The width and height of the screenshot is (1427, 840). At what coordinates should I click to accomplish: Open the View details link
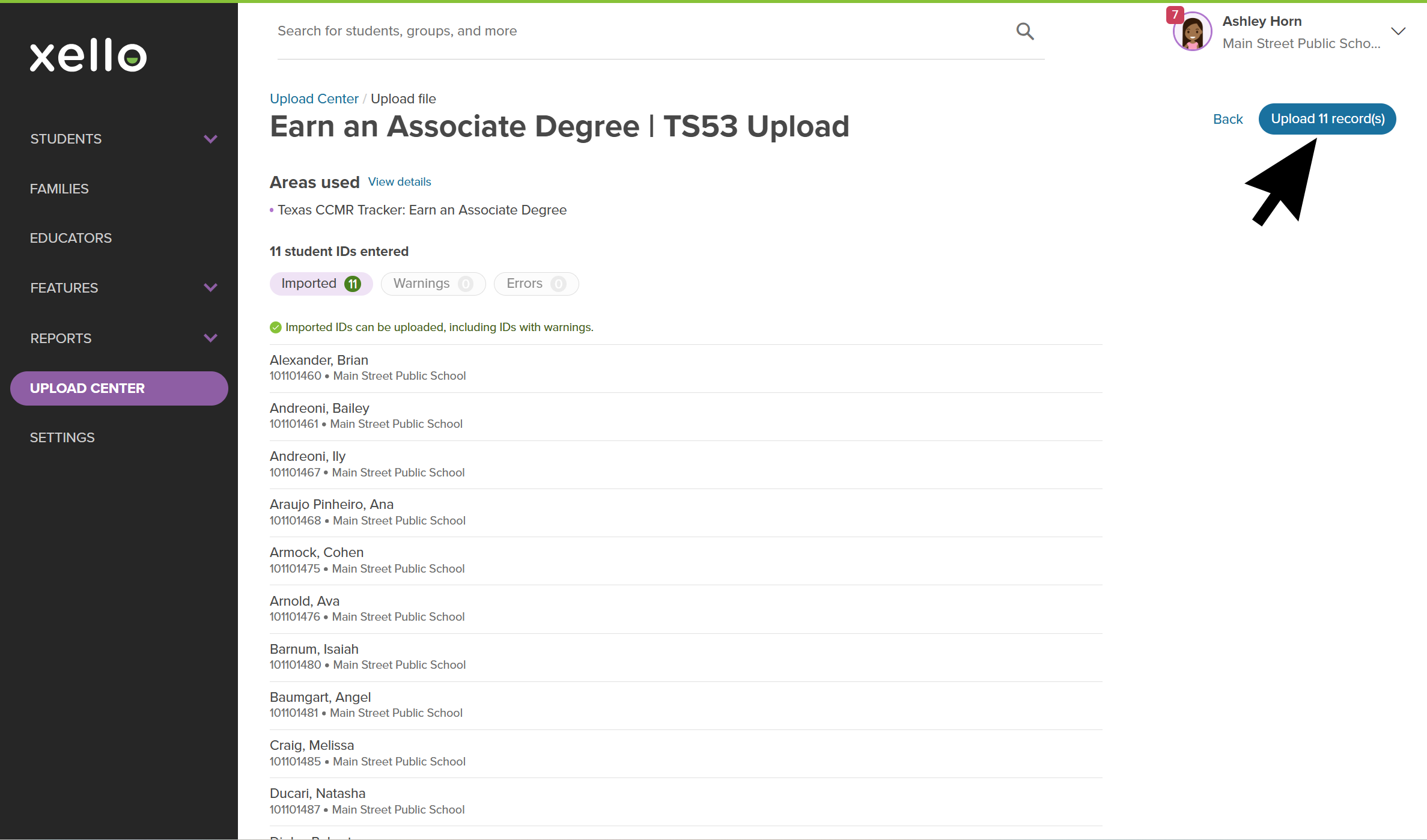coord(400,181)
